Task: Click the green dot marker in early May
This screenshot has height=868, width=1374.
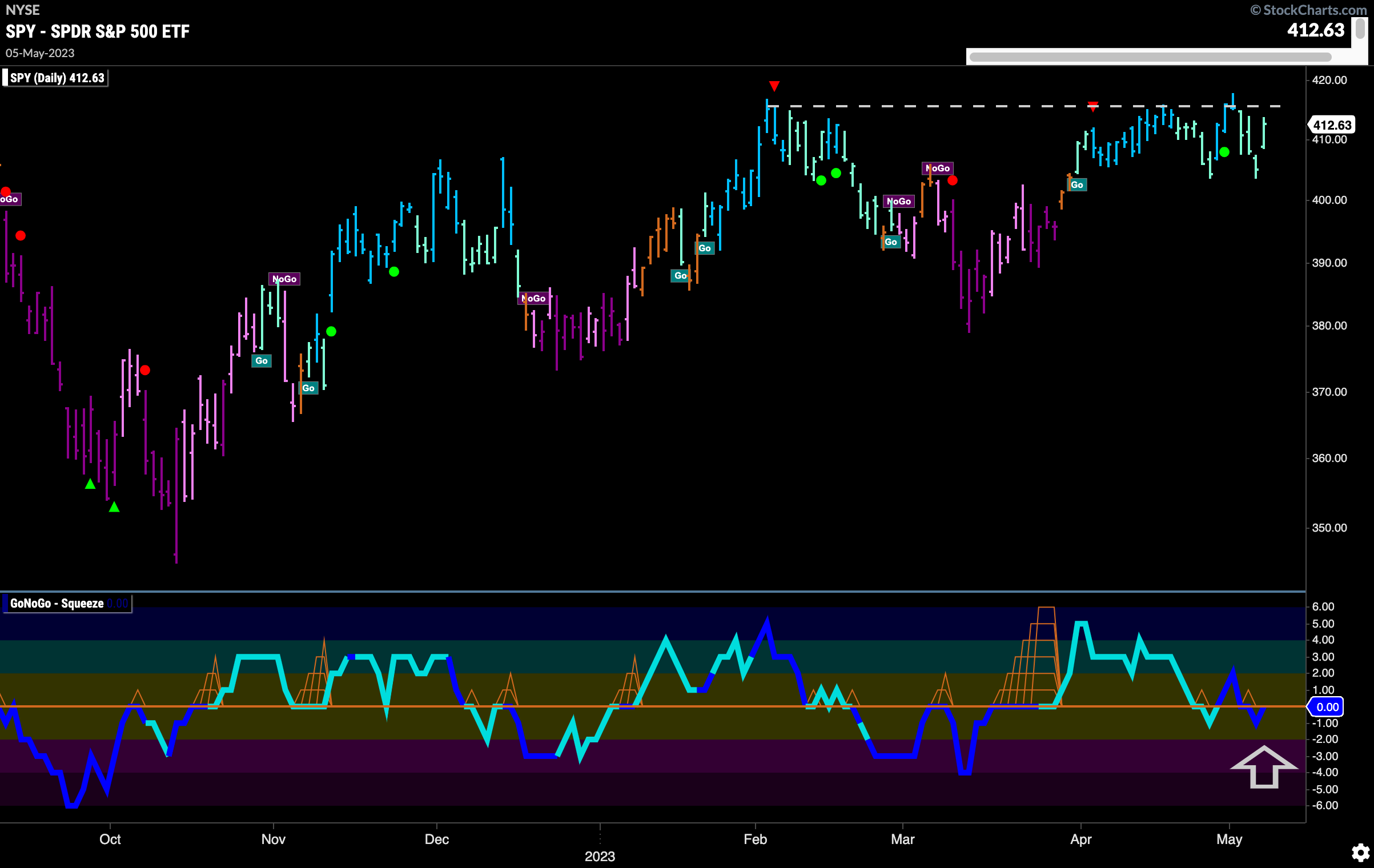Action: [1224, 152]
